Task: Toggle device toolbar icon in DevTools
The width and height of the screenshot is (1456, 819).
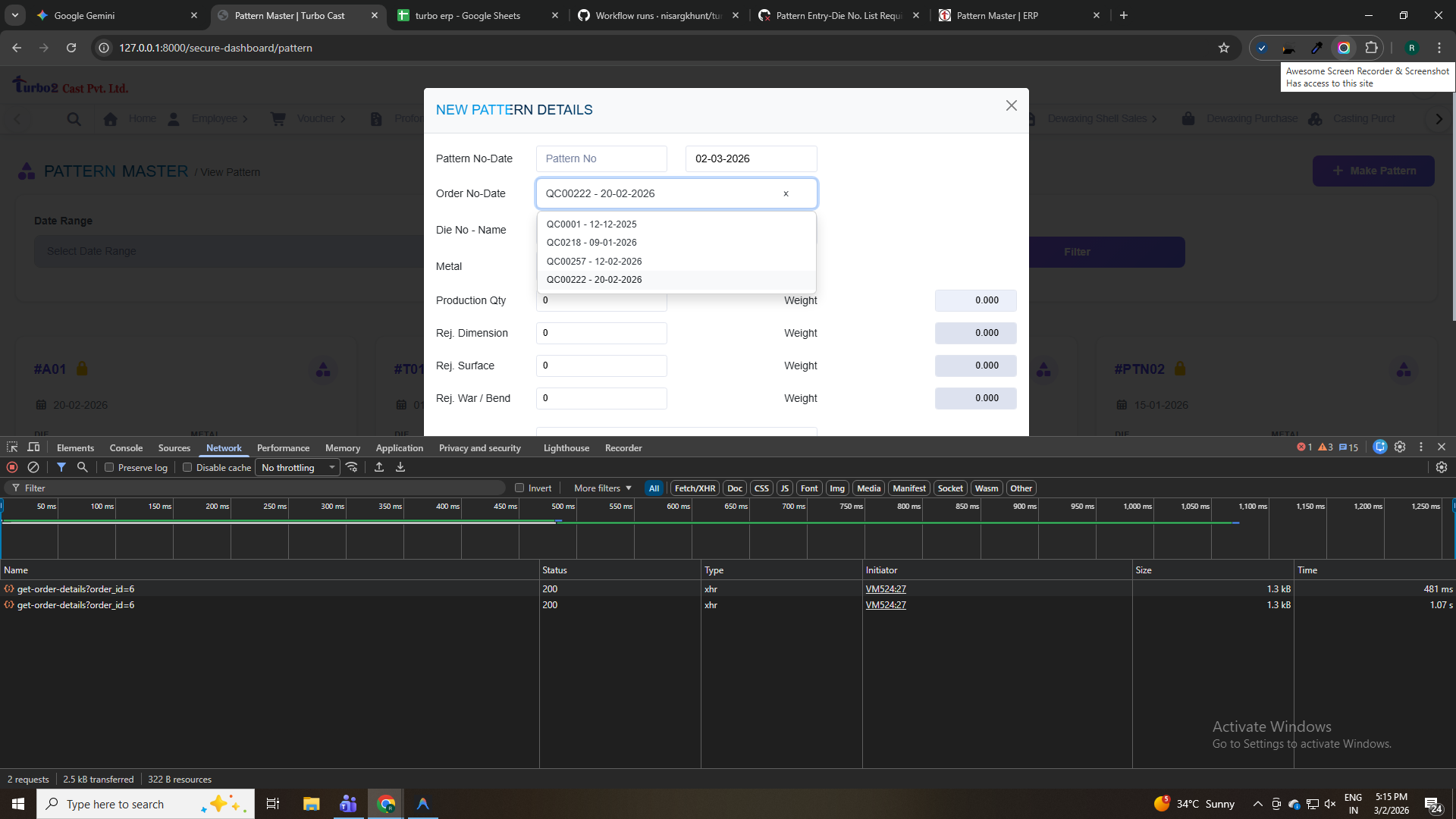Action: pos(33,447)
